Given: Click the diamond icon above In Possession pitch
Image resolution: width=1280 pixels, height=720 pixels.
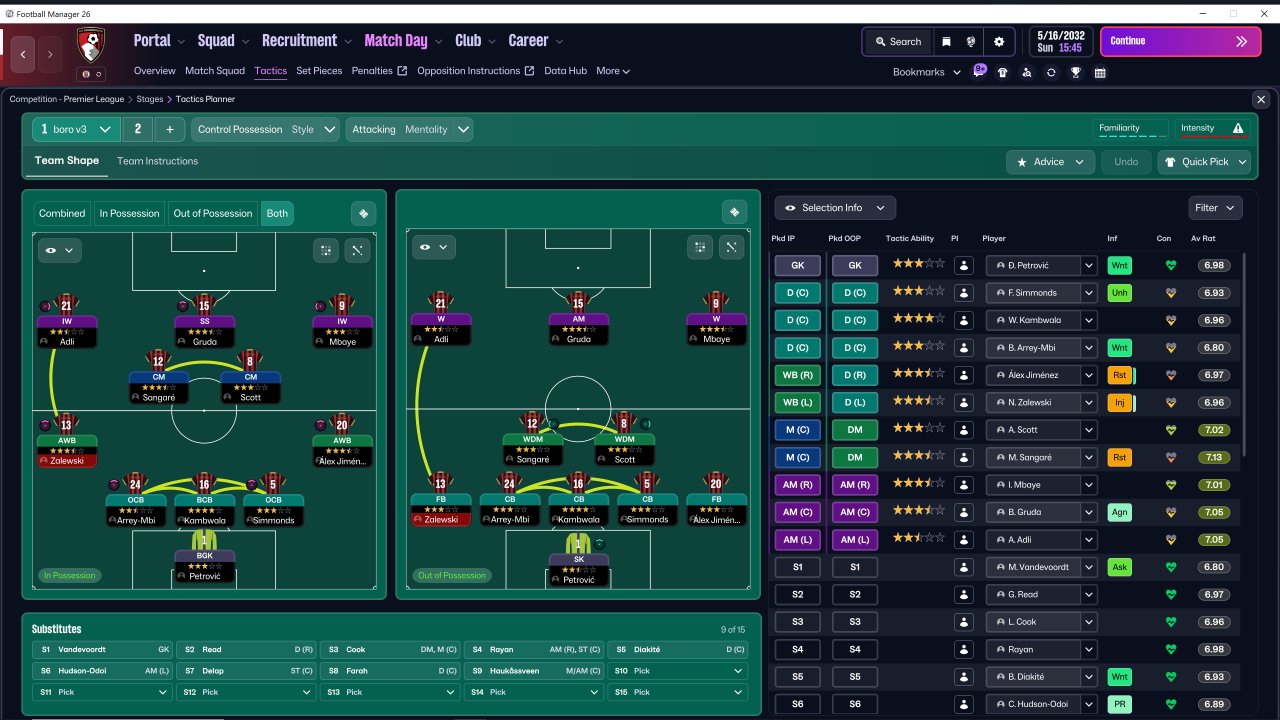Looking at the screenshot, I should (x=363, y=213).
